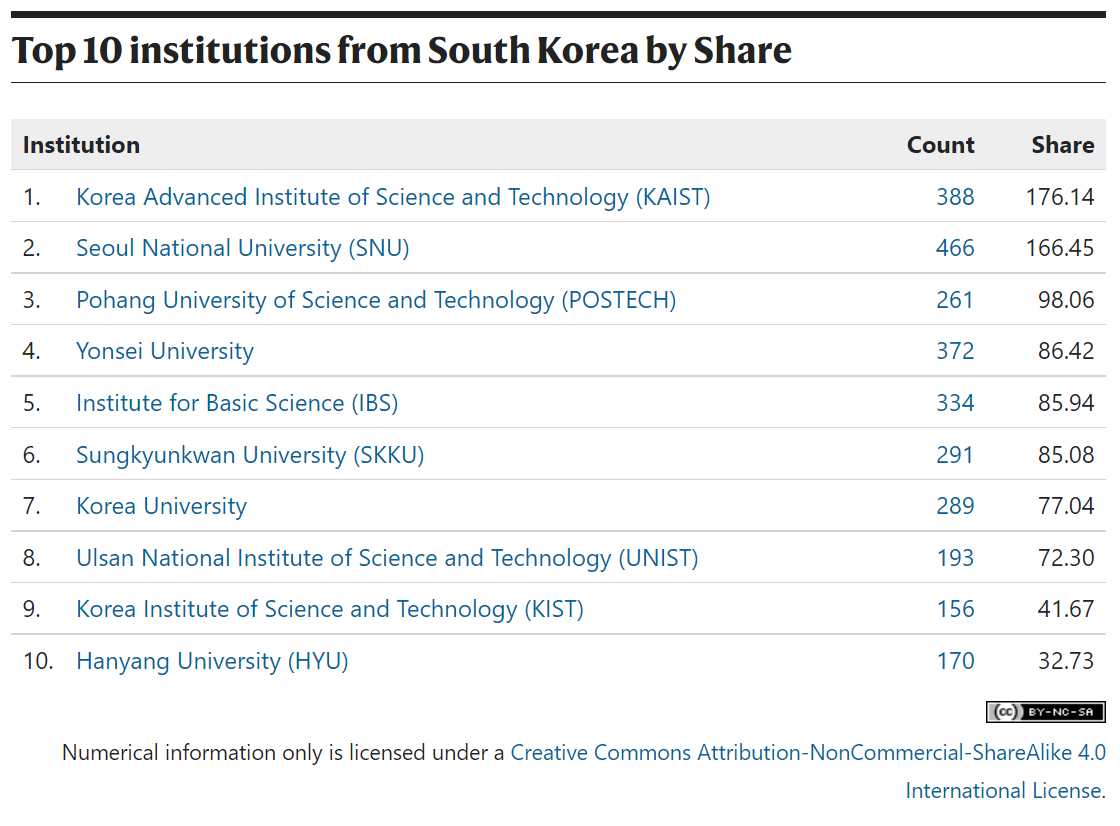Open the UNIST institution link
The height and width of the screenshot is (826, 1120).
click(387, 558)
